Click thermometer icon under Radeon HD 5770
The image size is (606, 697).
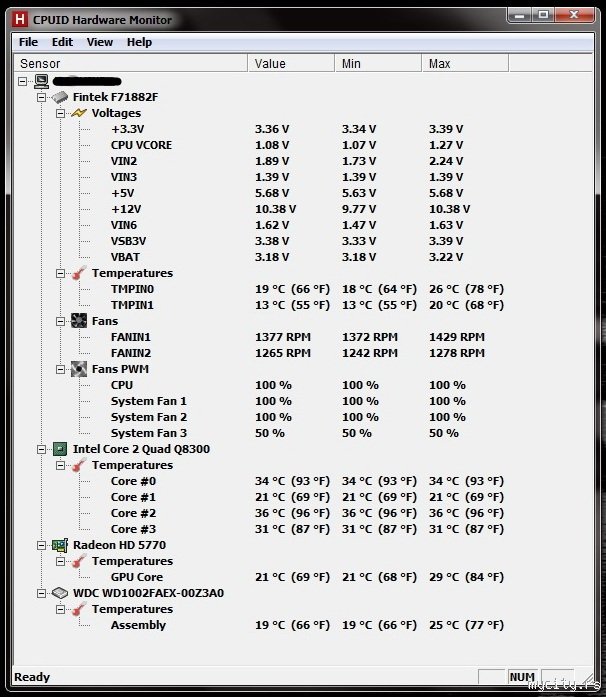79,561
